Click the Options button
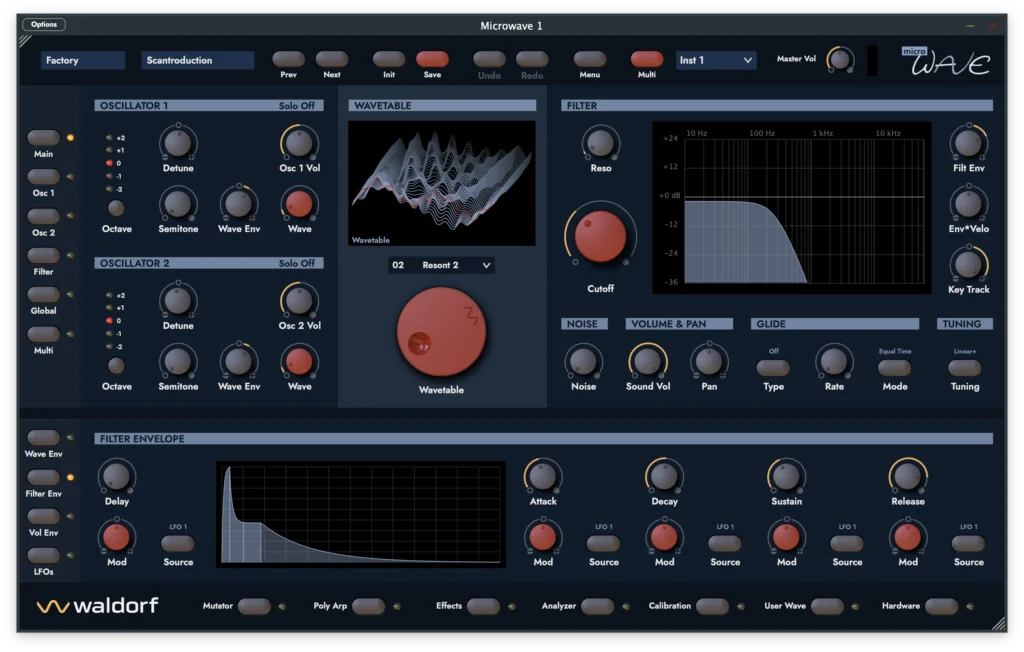This screenshot has width=1024, height=652. click(44, 25)
